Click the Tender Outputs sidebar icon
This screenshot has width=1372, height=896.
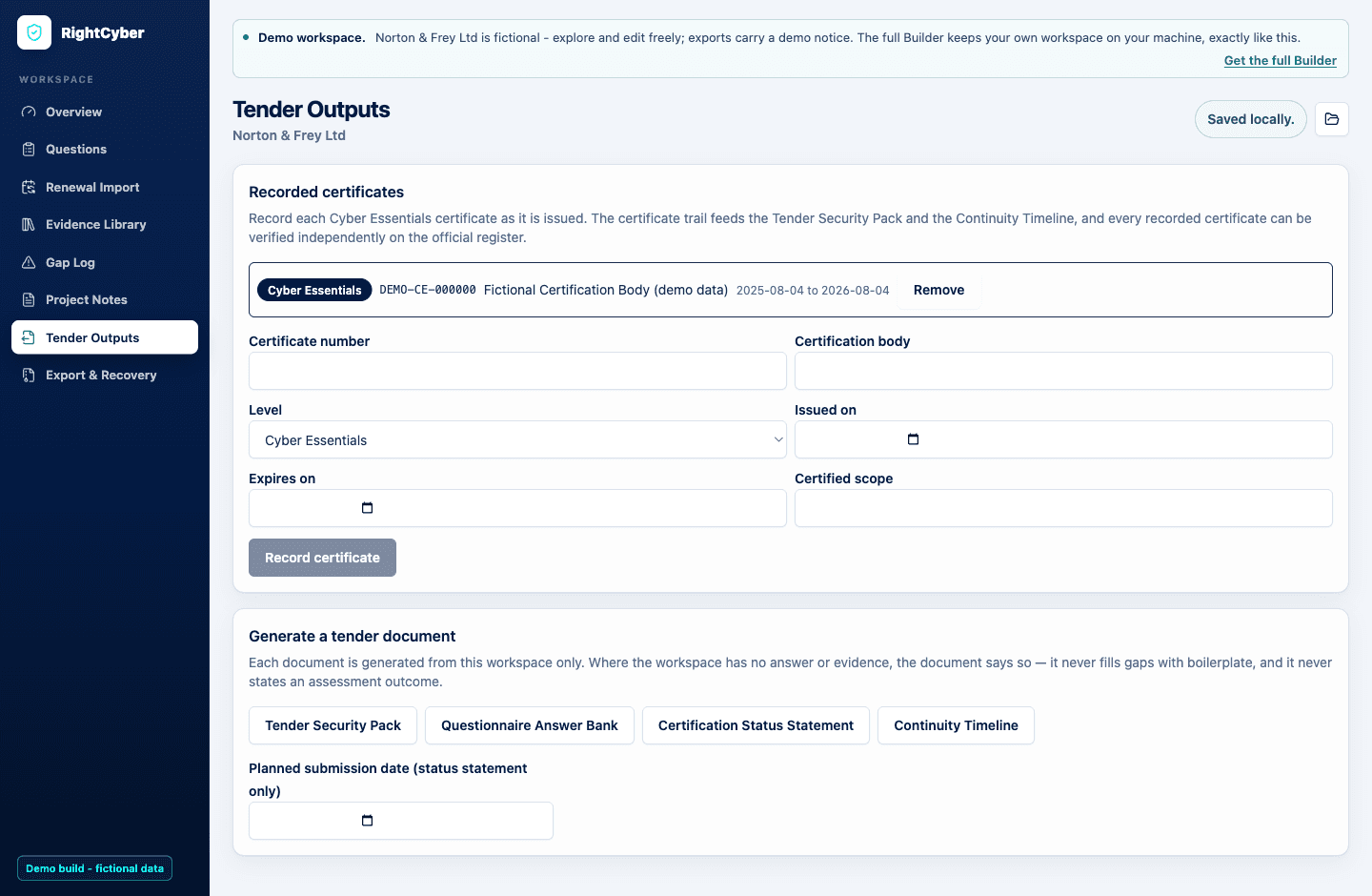29,337
